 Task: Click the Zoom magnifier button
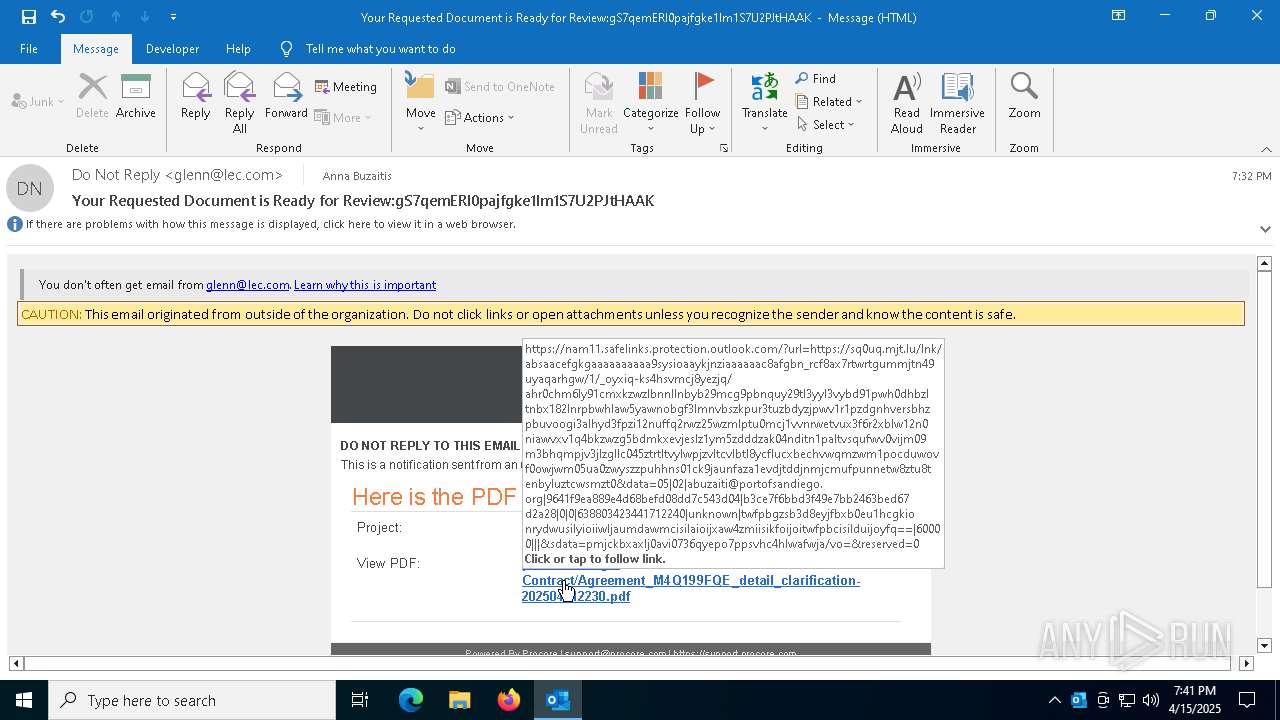1024,96
